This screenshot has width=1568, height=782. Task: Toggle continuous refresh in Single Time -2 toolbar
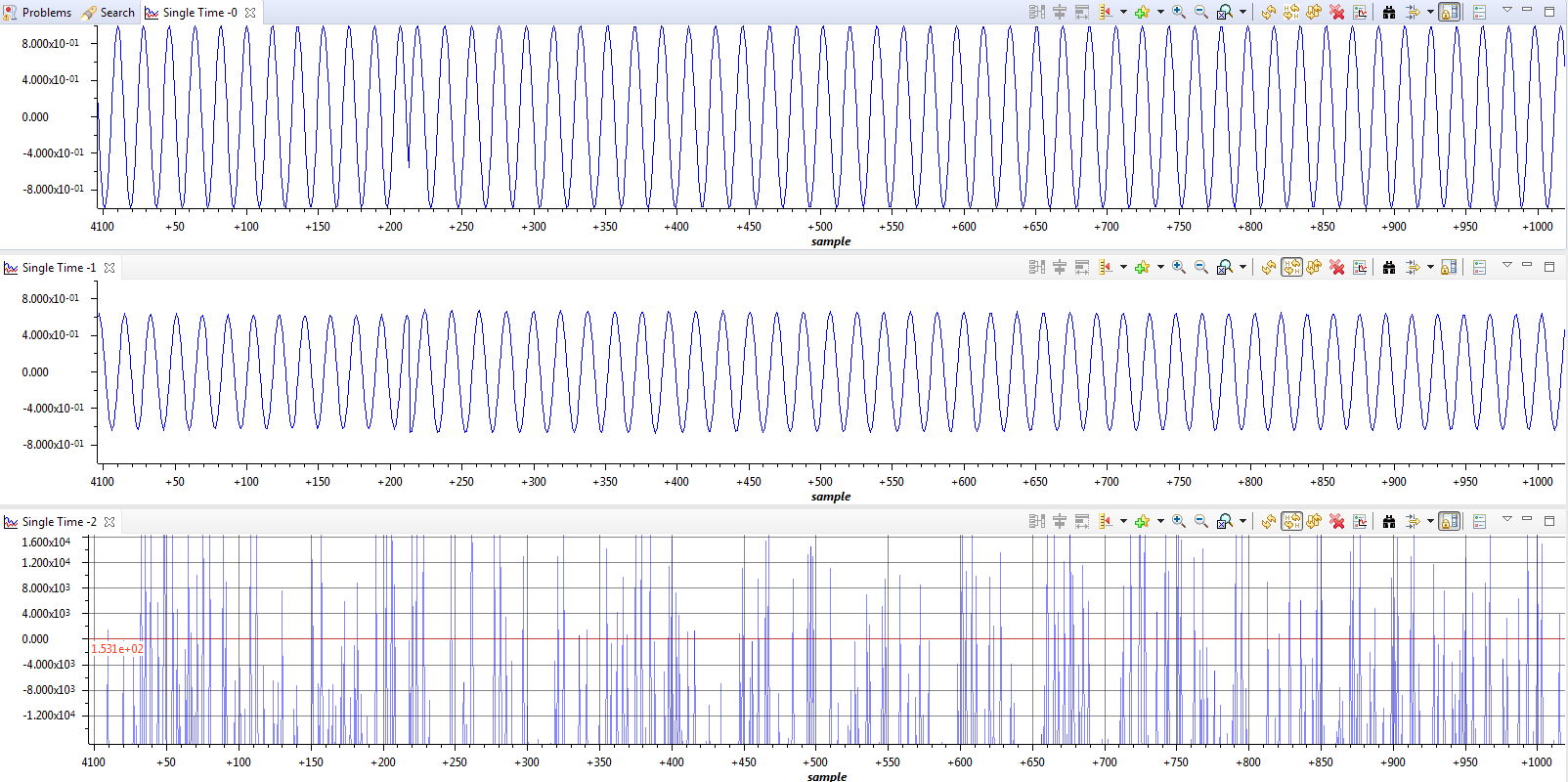tap(1292, 521)
